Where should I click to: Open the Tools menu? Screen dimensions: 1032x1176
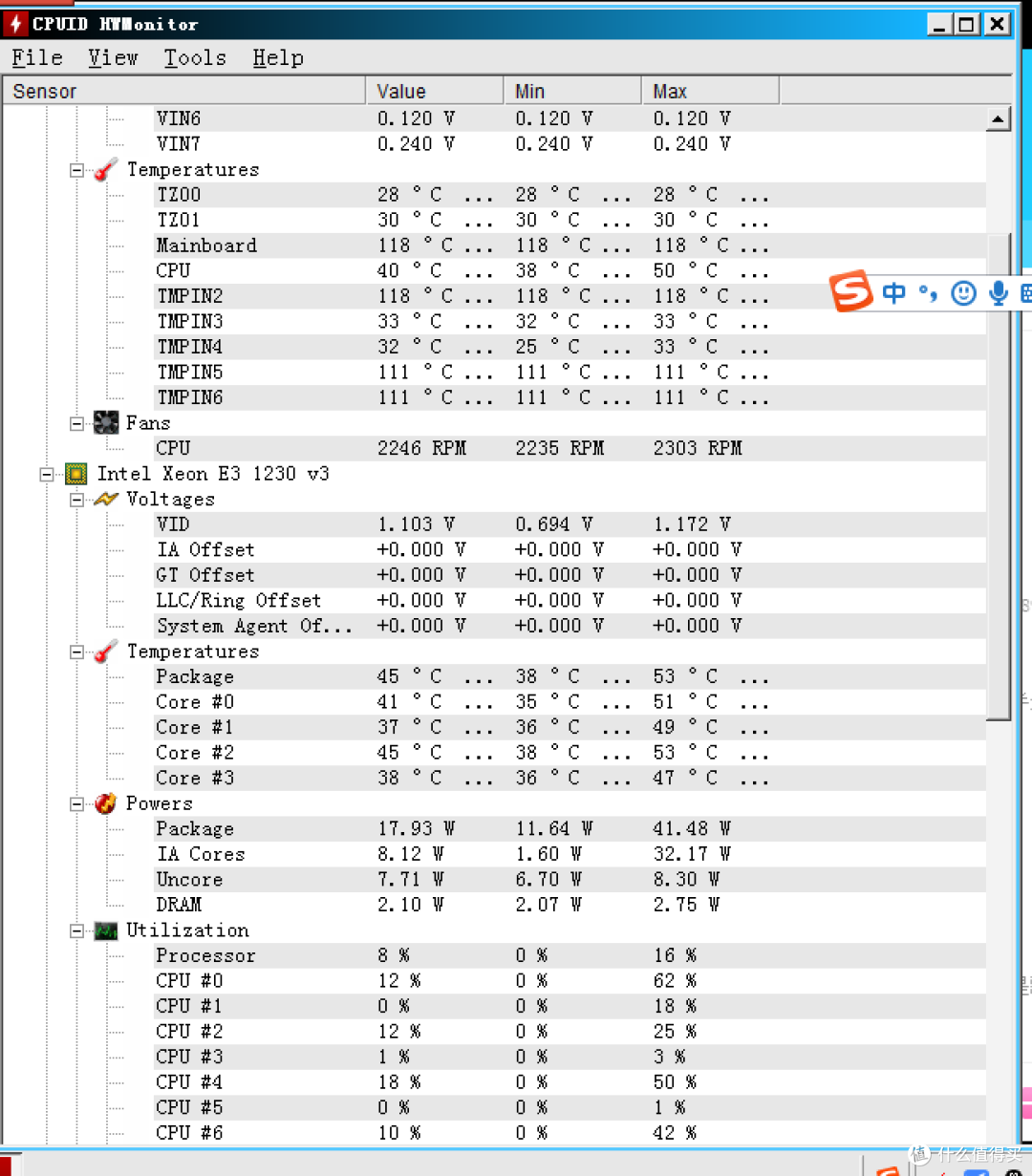195,57
